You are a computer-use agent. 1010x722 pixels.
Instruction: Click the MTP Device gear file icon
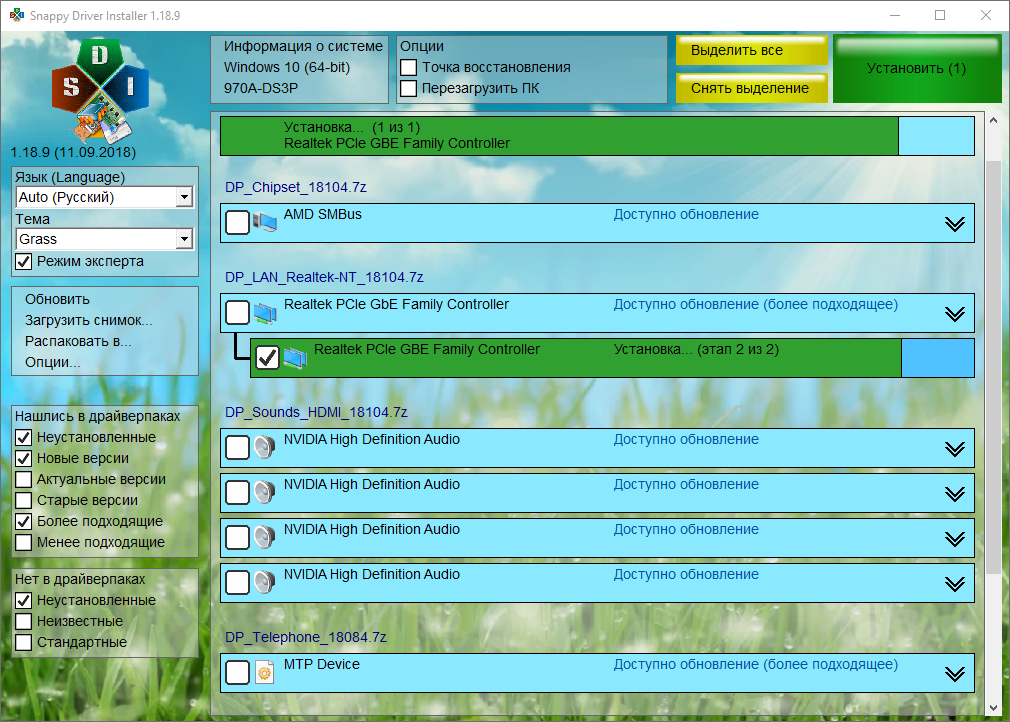coord(265,672)
